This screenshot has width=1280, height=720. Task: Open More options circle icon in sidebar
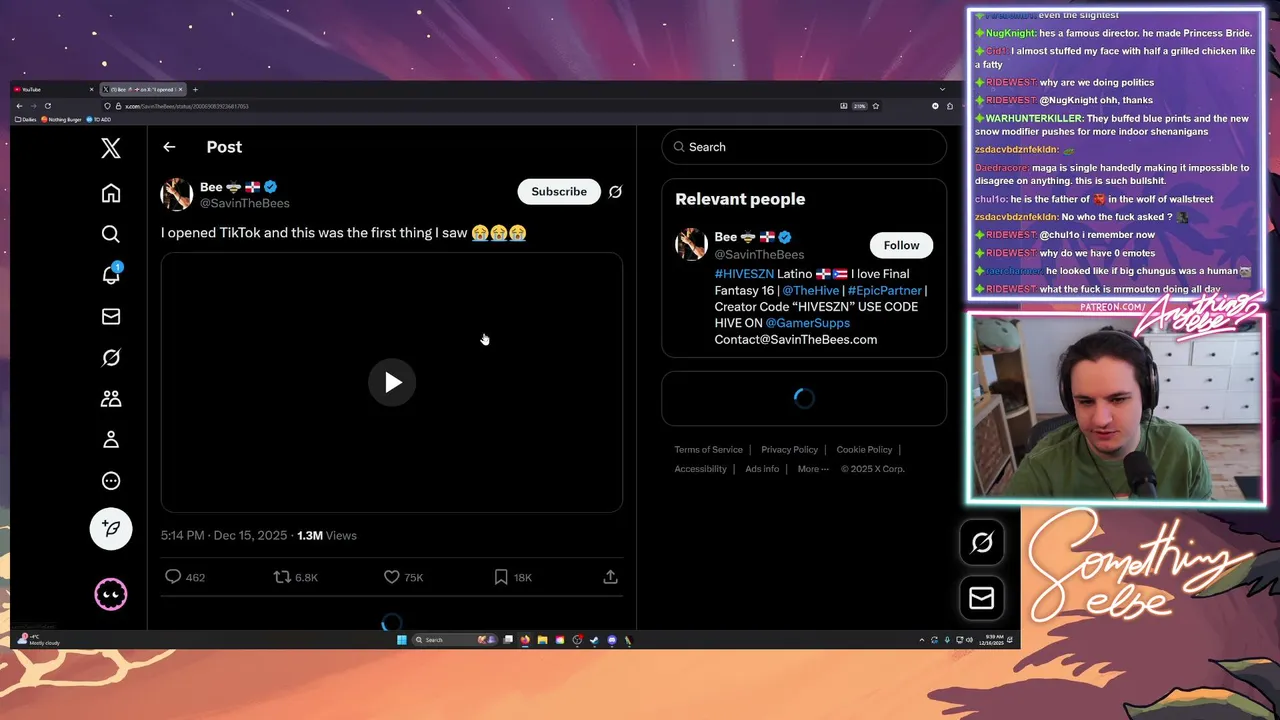point(111,480)
